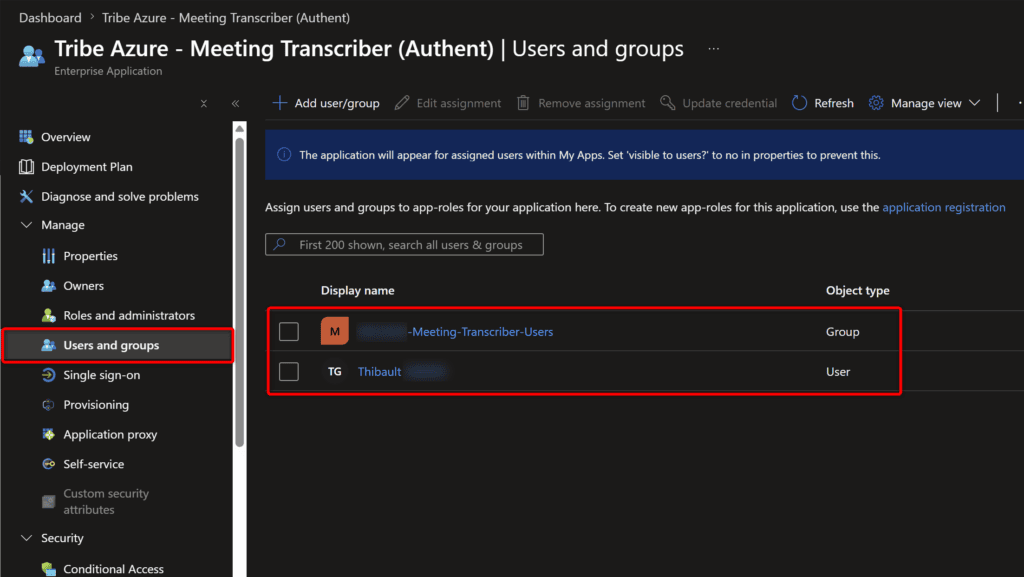1024x577 pixels.
Task: Click the Properties bars icon
Action: point(48,256)
